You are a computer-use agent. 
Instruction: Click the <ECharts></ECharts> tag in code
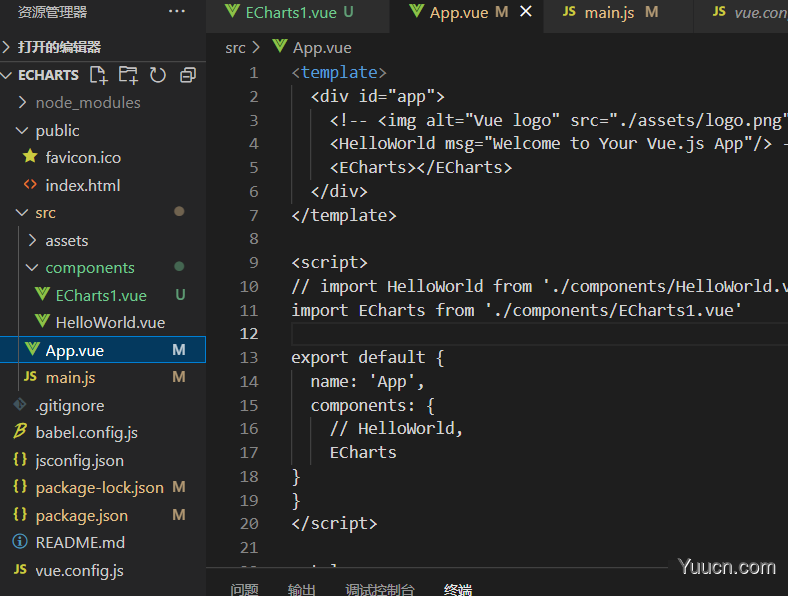coord(421,167)
